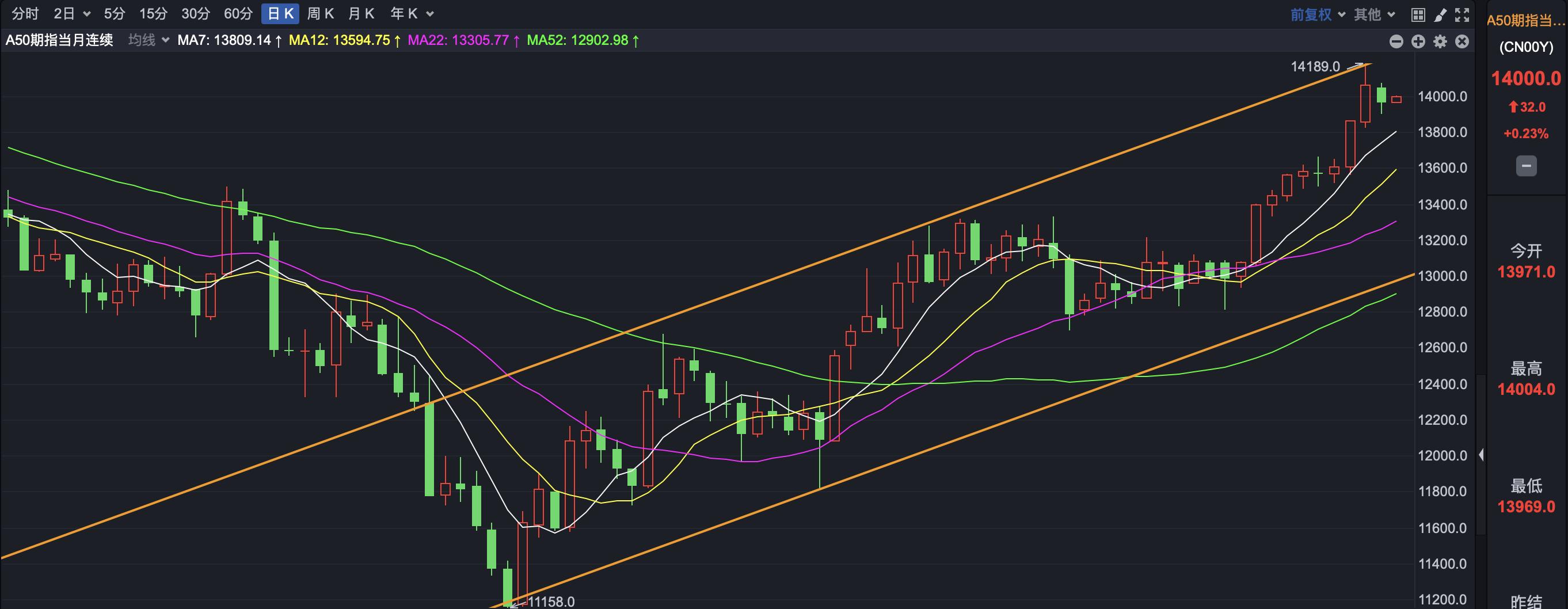
Task: Select the 5分 chart period
Action: (x=115, y=14)
